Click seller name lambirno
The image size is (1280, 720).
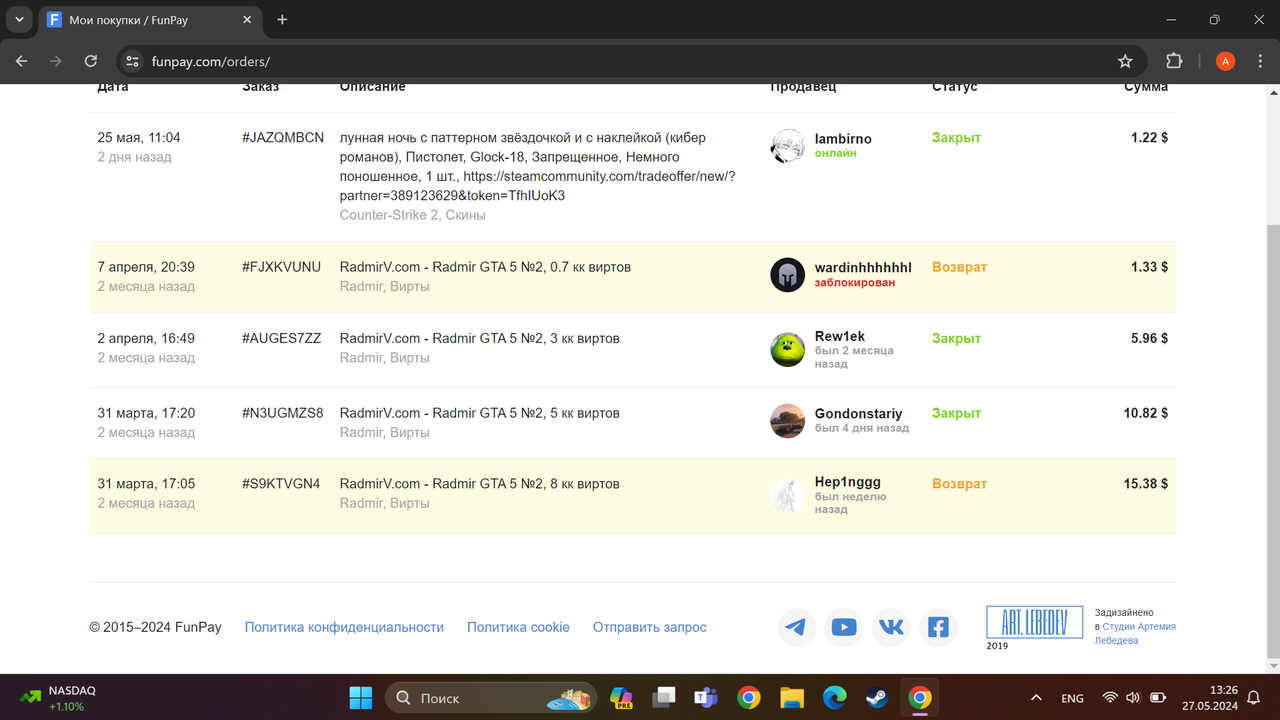point(843,139)
